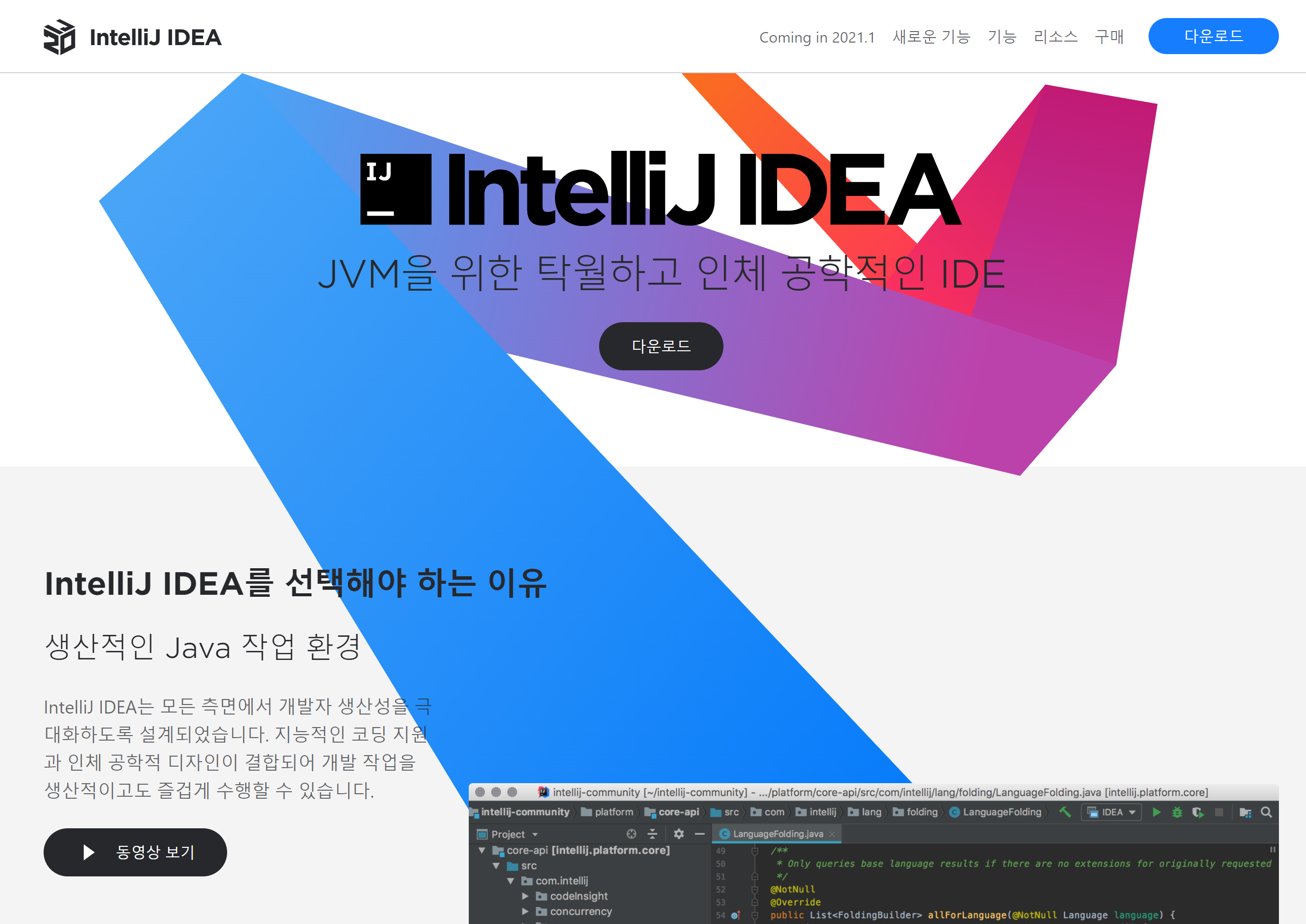
Task: Click the Debug bug icon
Action: 1177,812
